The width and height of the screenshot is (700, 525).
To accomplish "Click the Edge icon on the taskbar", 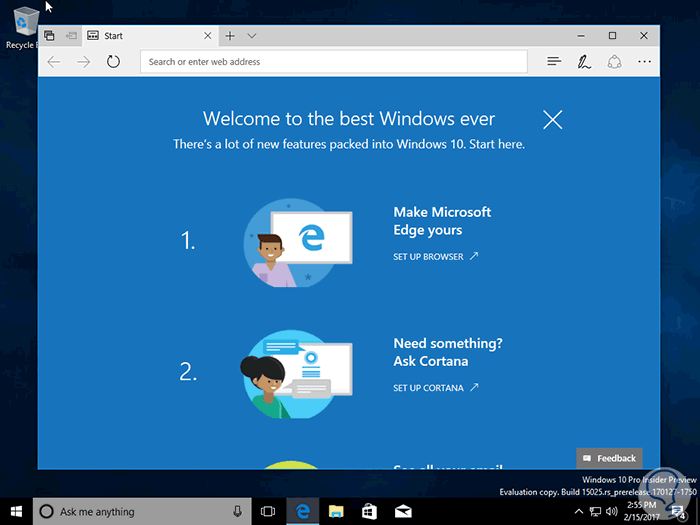I will tap(303, 512).
